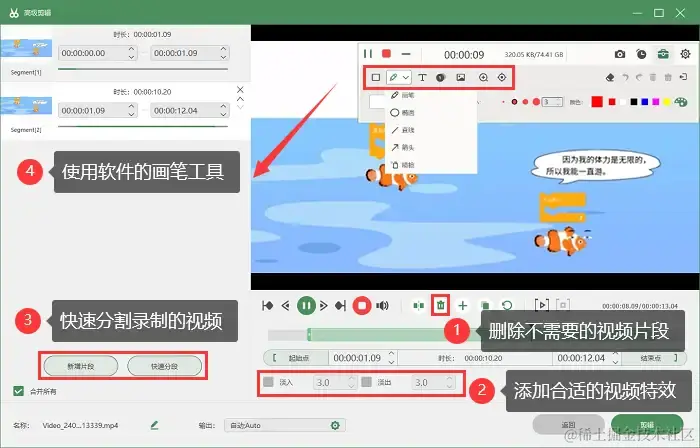The image size is (700, 448).
Task: Open recorder settings with the gear icon
Action: [685, 54]
